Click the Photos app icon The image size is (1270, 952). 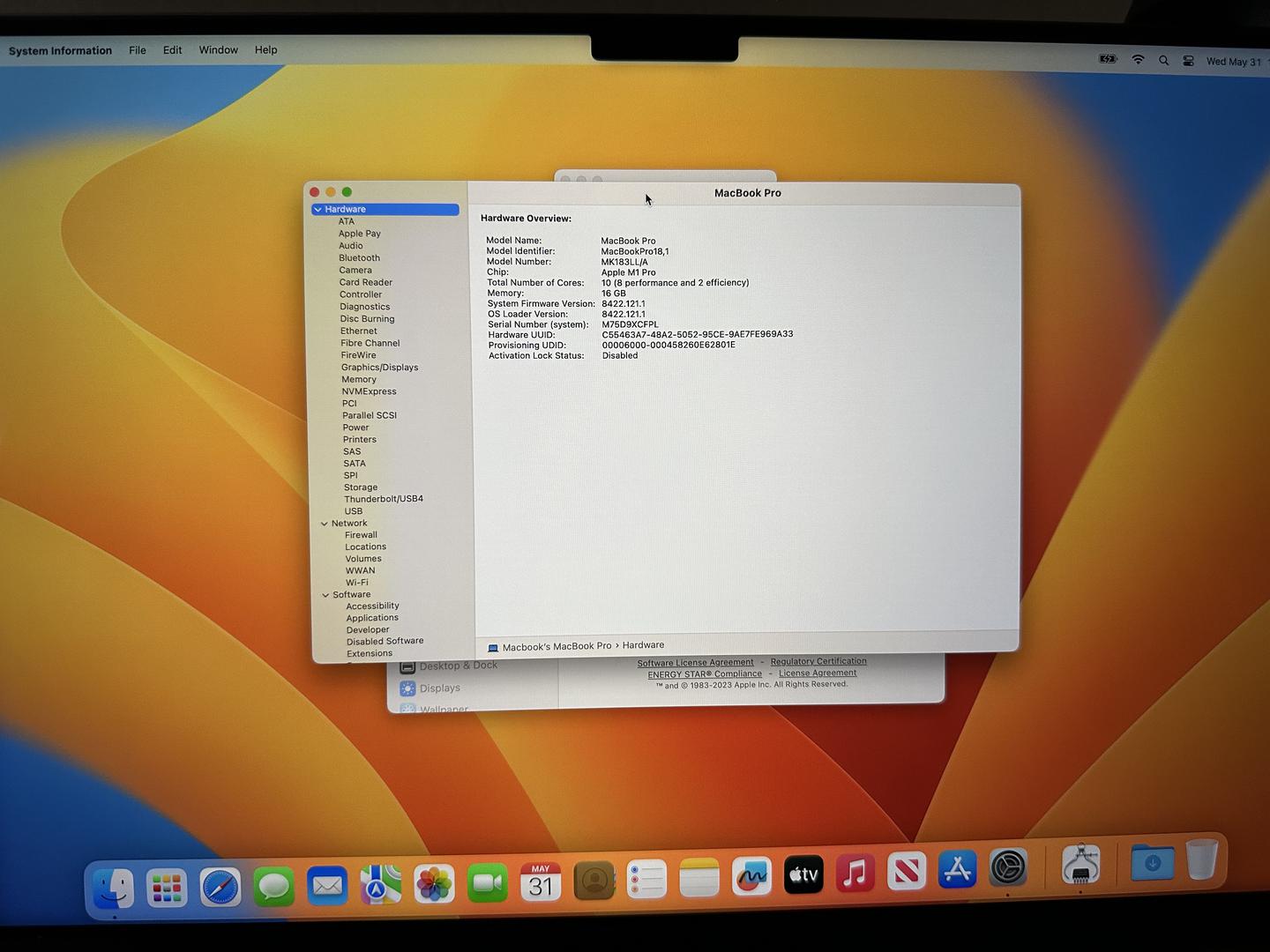pyautogui.click(x=434, y=884)
